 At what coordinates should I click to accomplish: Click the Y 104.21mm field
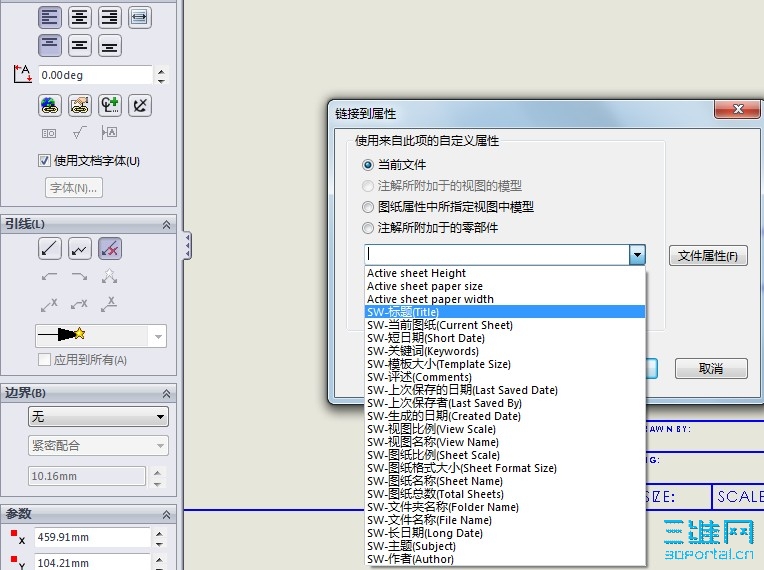click(x=93, y=562)
